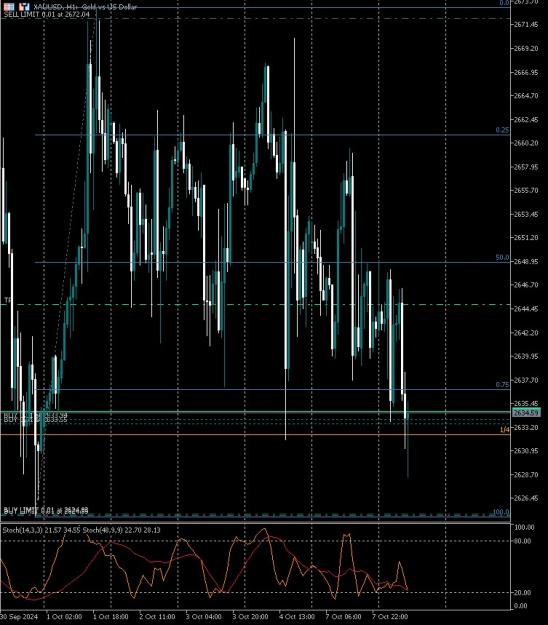Screen dimensions: 548x625
Task: Select the BUY LIMIT 0.01 at 2624.88 order label
Action: pyautogui.click(x=46, y=511)
